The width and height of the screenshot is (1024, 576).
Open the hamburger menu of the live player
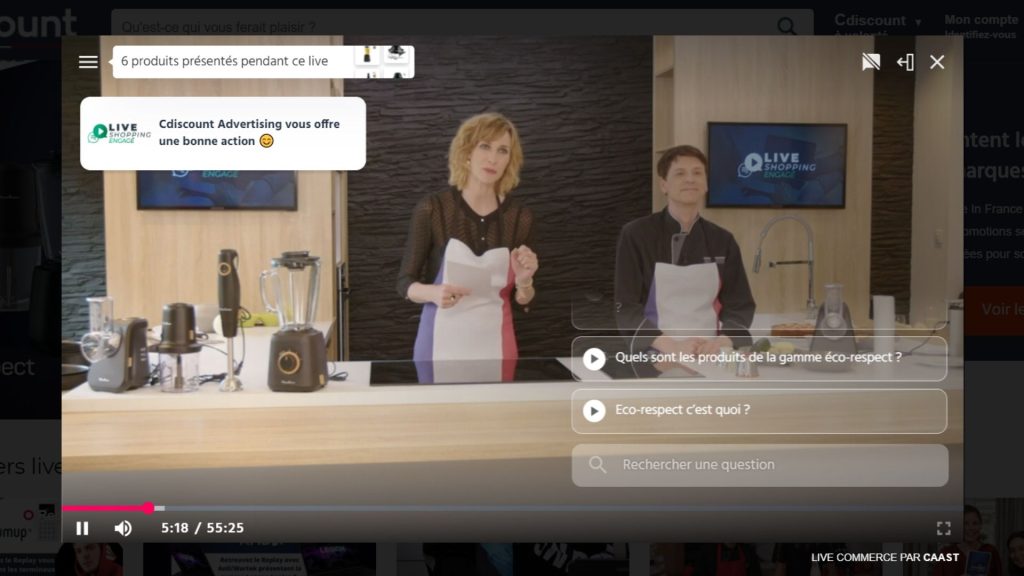pos(88,62)
